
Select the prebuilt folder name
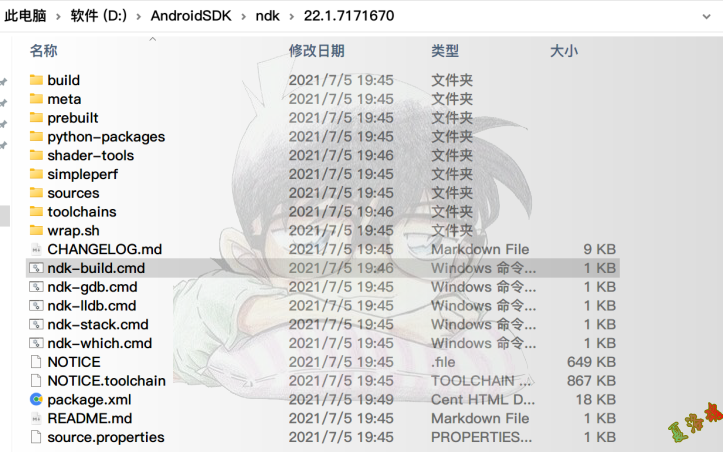pos(73,118)
